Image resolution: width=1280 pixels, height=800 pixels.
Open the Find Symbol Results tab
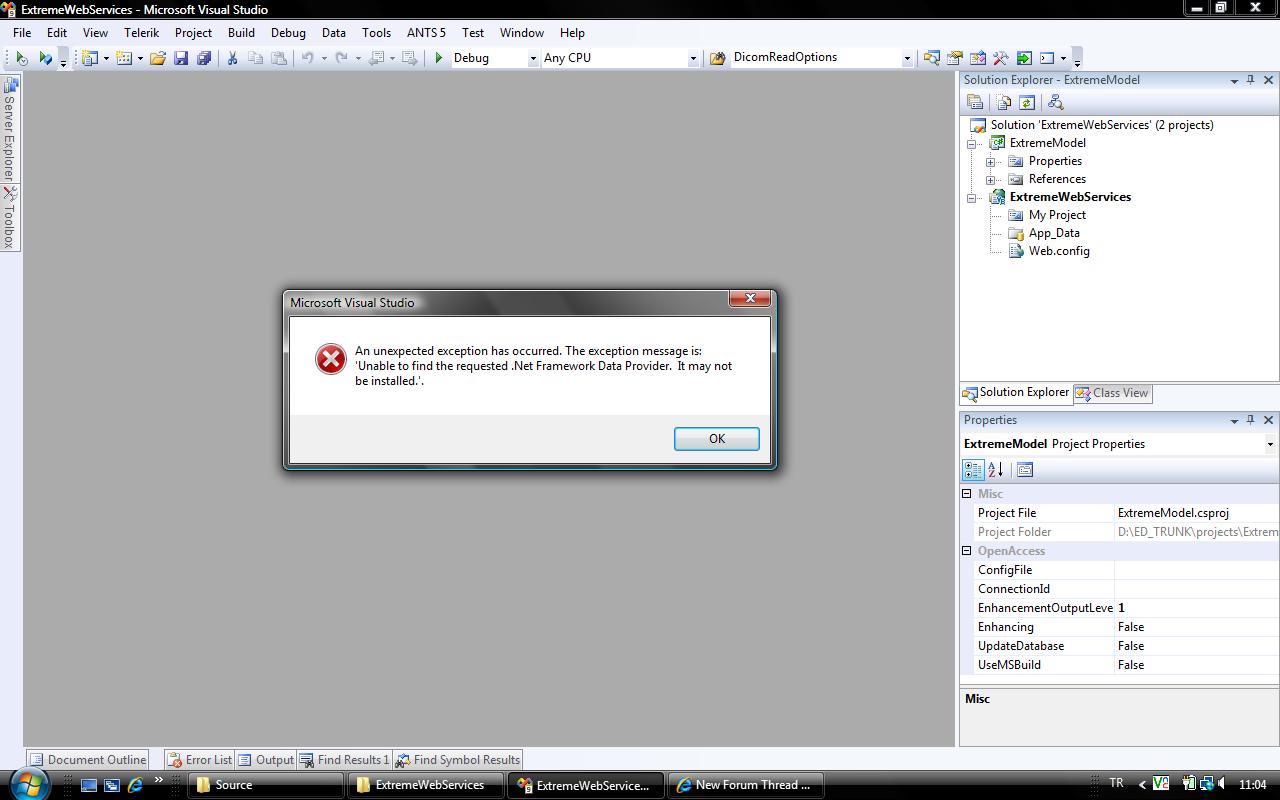[458, 760]
